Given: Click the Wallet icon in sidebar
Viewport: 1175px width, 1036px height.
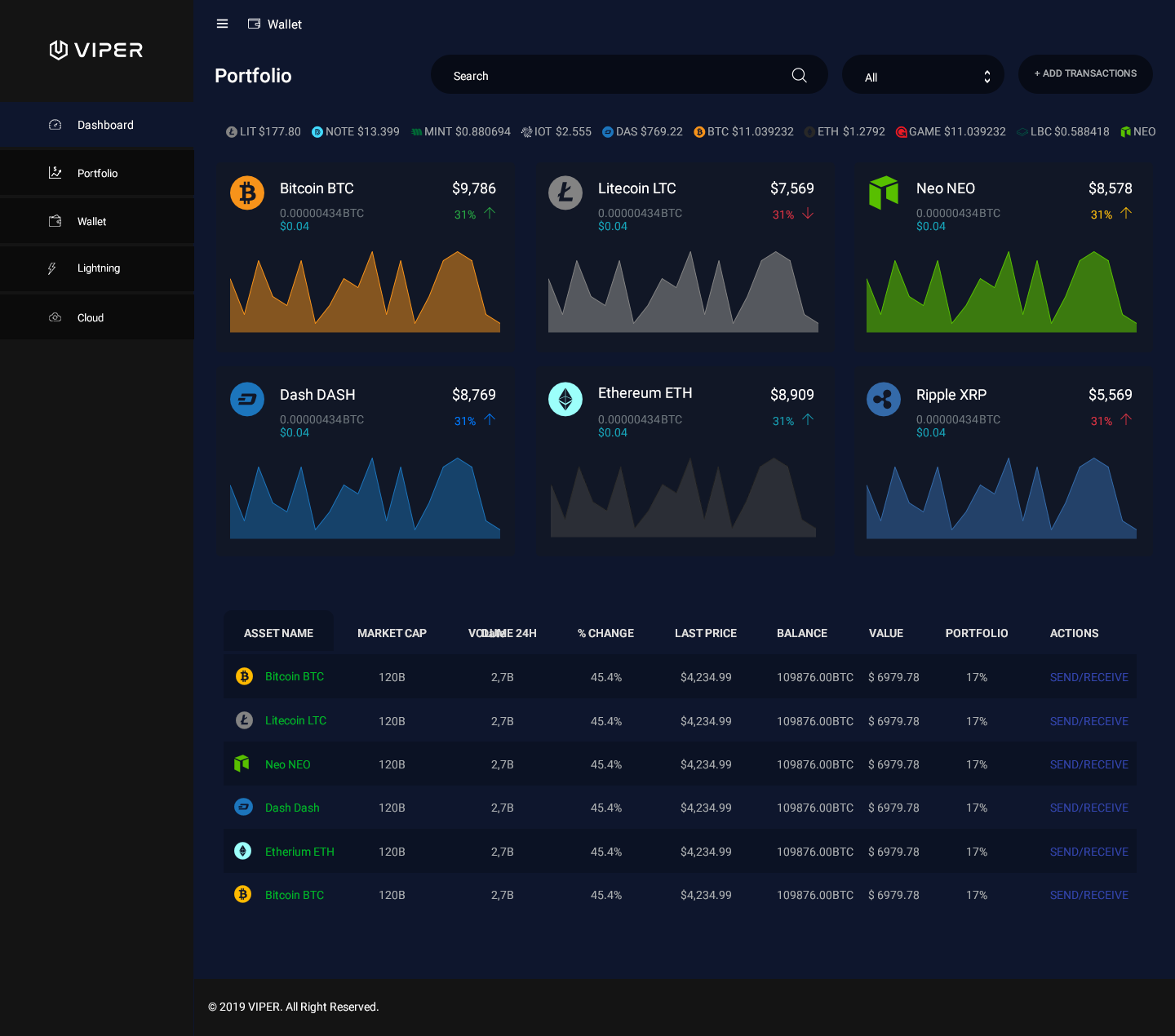Looking at the screenshot, I should point(55,221).
